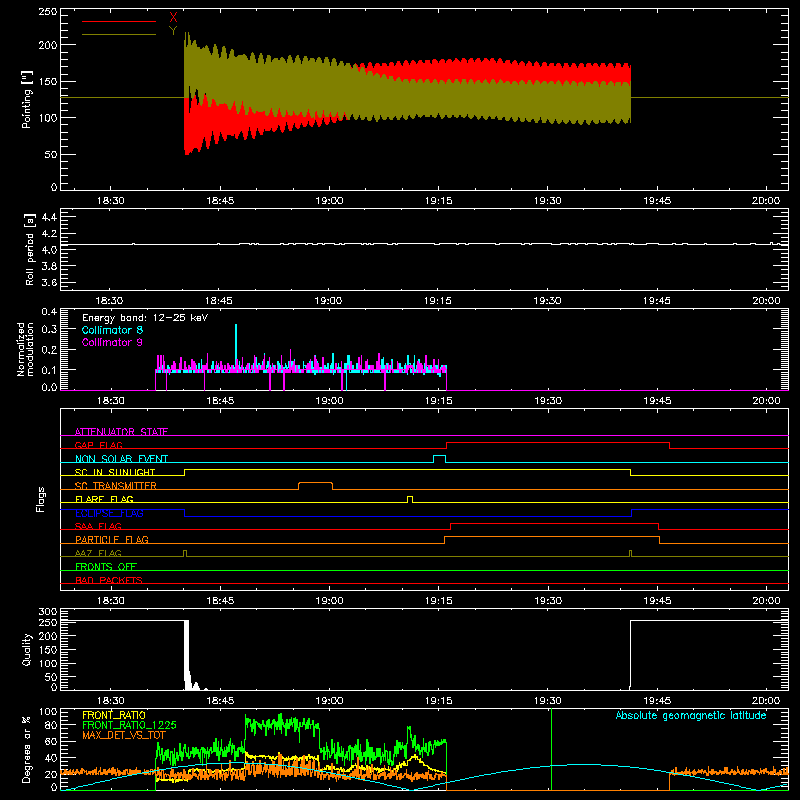
Task: Click the 80 tick in bottom plot
Action: click(52, 725)
